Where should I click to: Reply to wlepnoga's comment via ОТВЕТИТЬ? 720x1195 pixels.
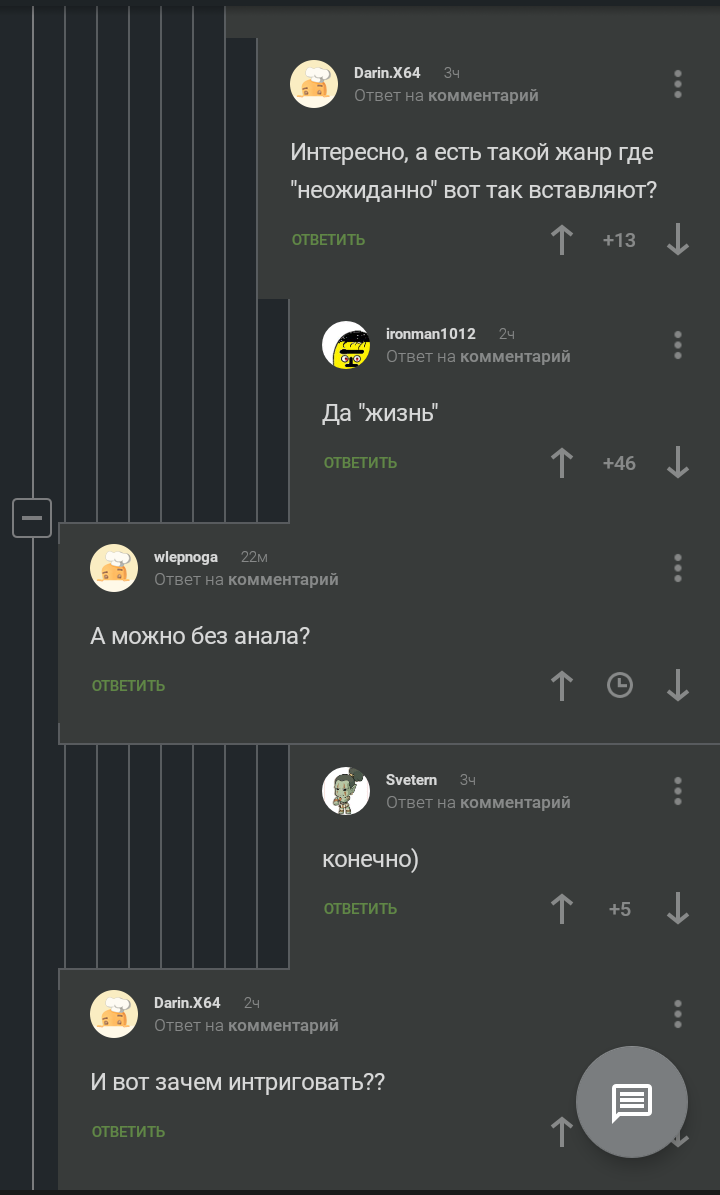coord(128,686)
